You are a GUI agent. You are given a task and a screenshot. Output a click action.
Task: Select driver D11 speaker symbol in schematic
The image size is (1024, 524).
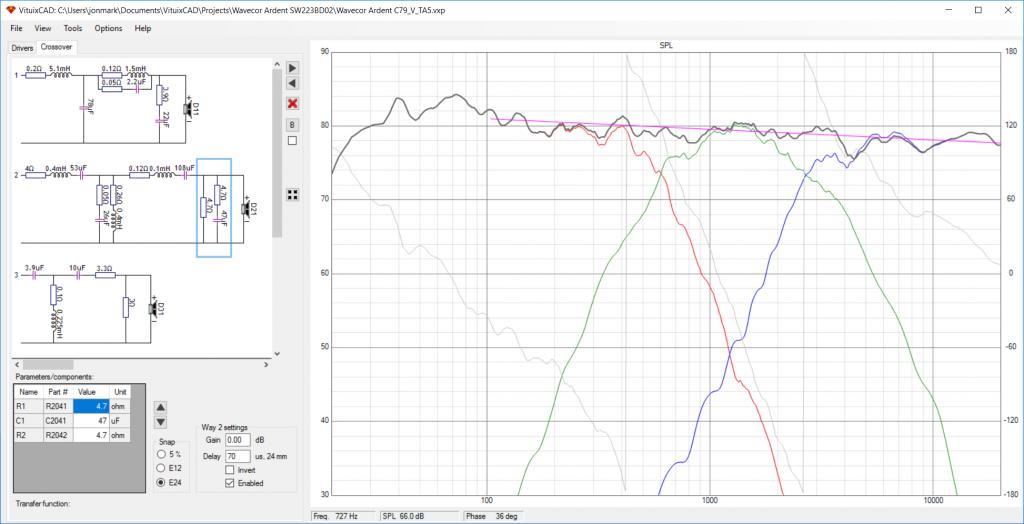[x=188, y=109]
